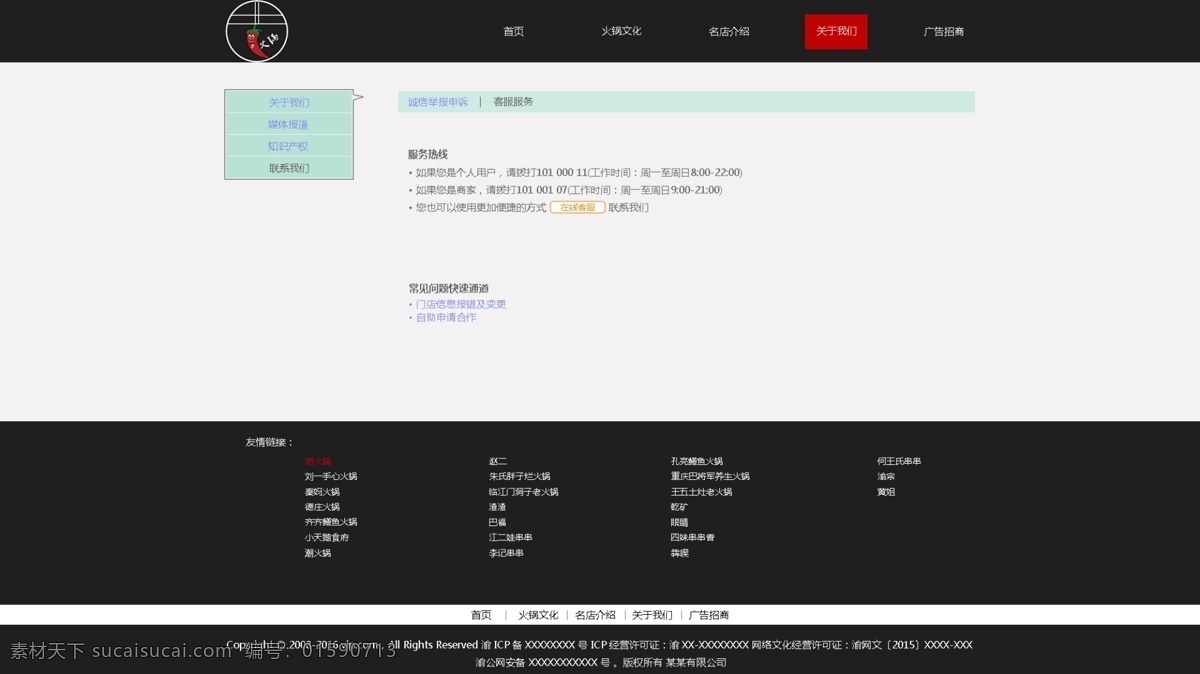Open the 王五土灶老火锅 friend link
This screenshot has width=1200, height=674.
(701, 492)
